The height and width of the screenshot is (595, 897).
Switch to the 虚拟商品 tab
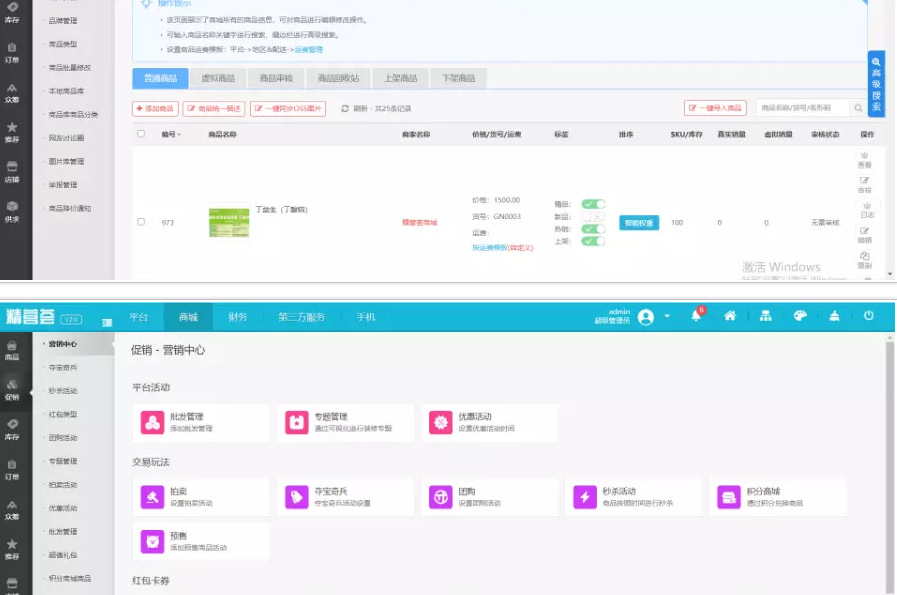(218, 78)
